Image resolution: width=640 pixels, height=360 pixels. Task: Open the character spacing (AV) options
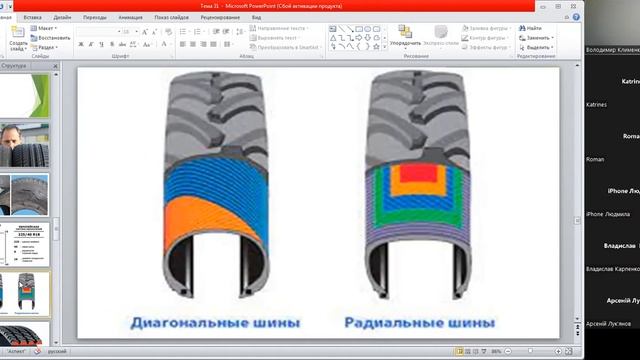point(133,44)
